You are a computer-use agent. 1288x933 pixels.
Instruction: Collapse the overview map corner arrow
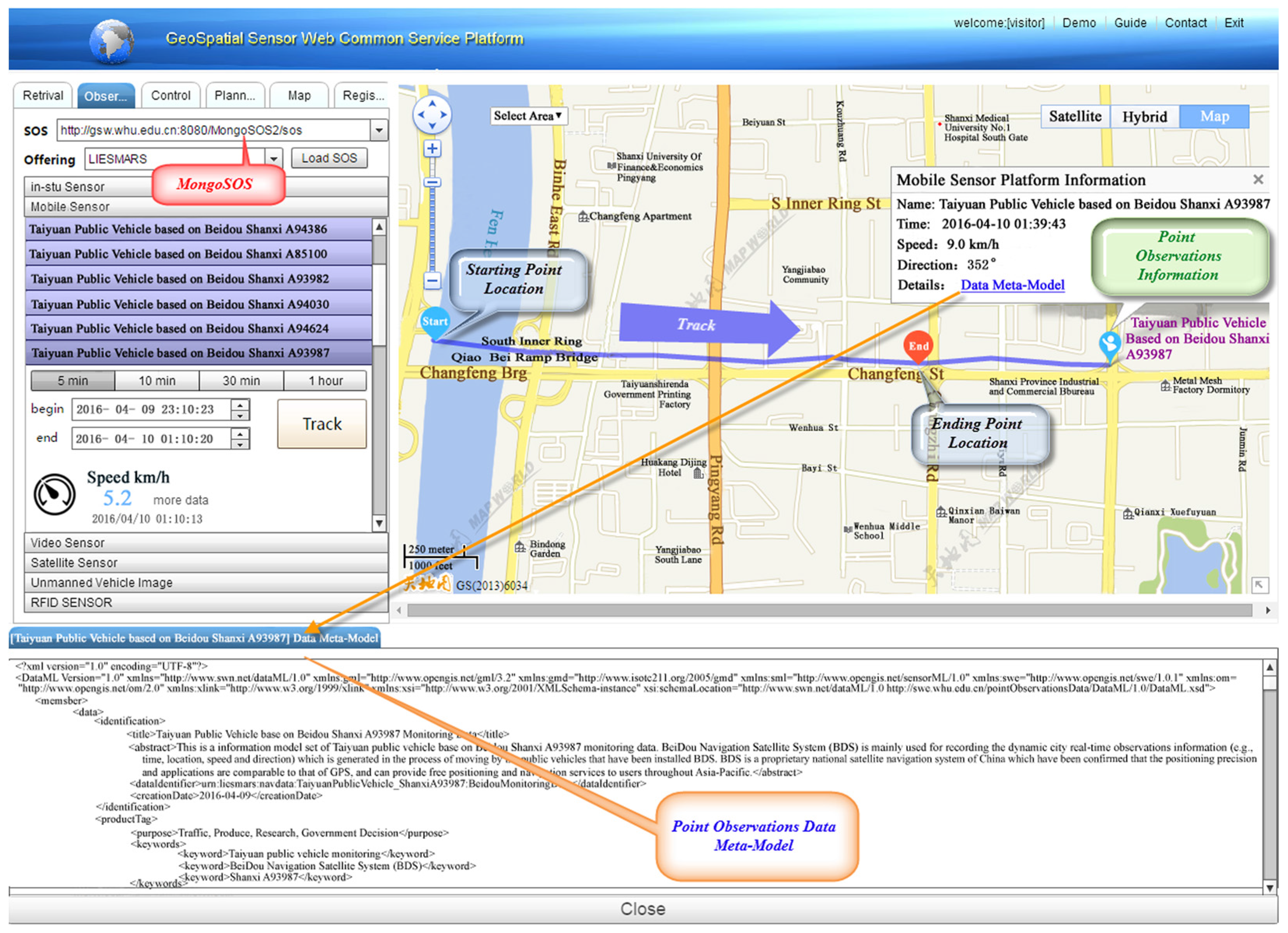point(1259,585)
